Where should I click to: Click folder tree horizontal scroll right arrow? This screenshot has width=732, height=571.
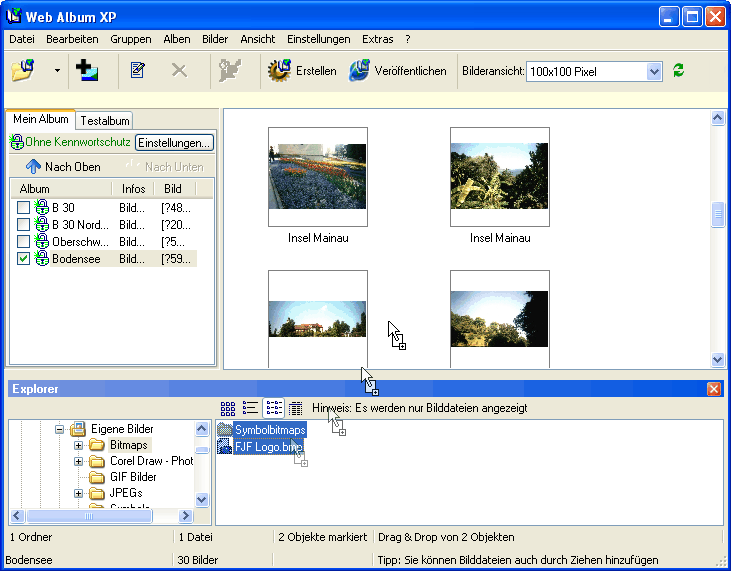click(x=185, y=516)
